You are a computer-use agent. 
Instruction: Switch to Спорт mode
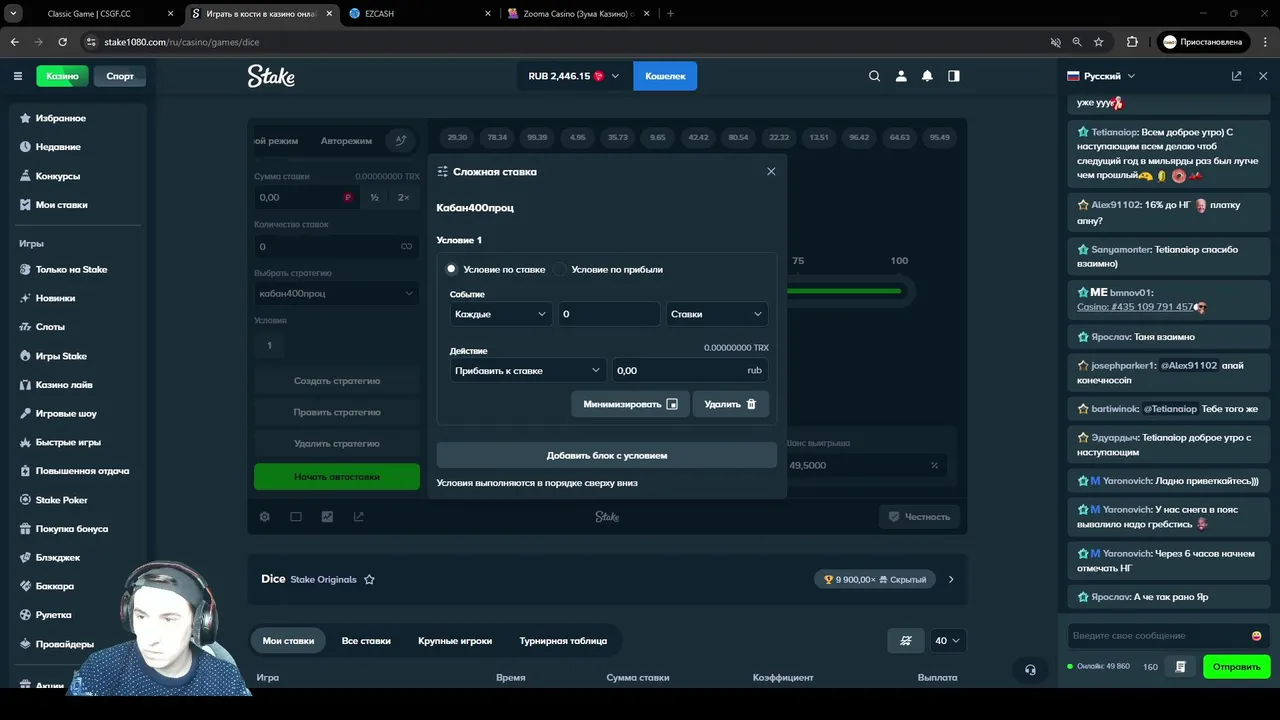pos(120,76)
